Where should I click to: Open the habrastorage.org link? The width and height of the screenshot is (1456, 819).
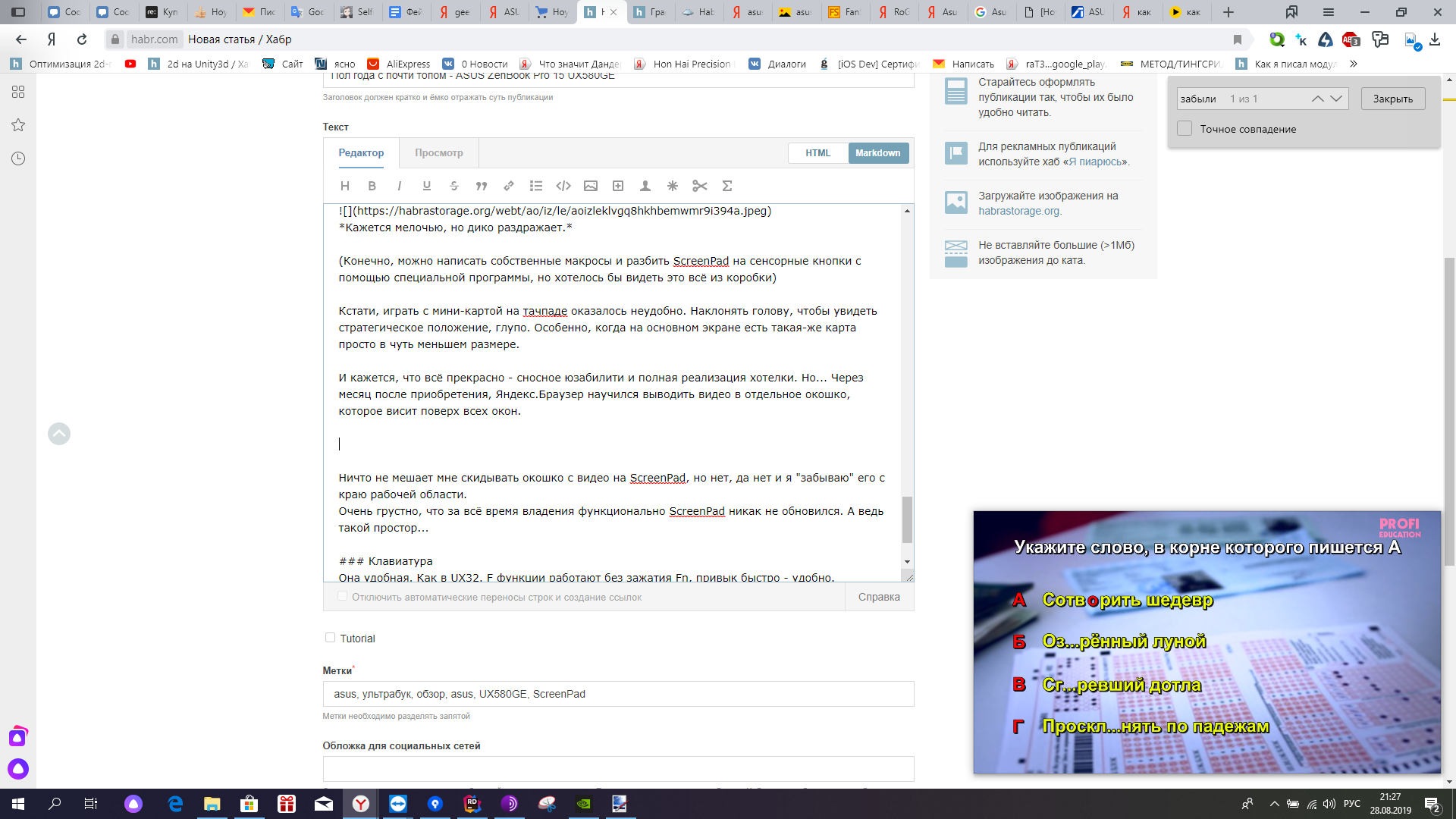pos(1018,211)
